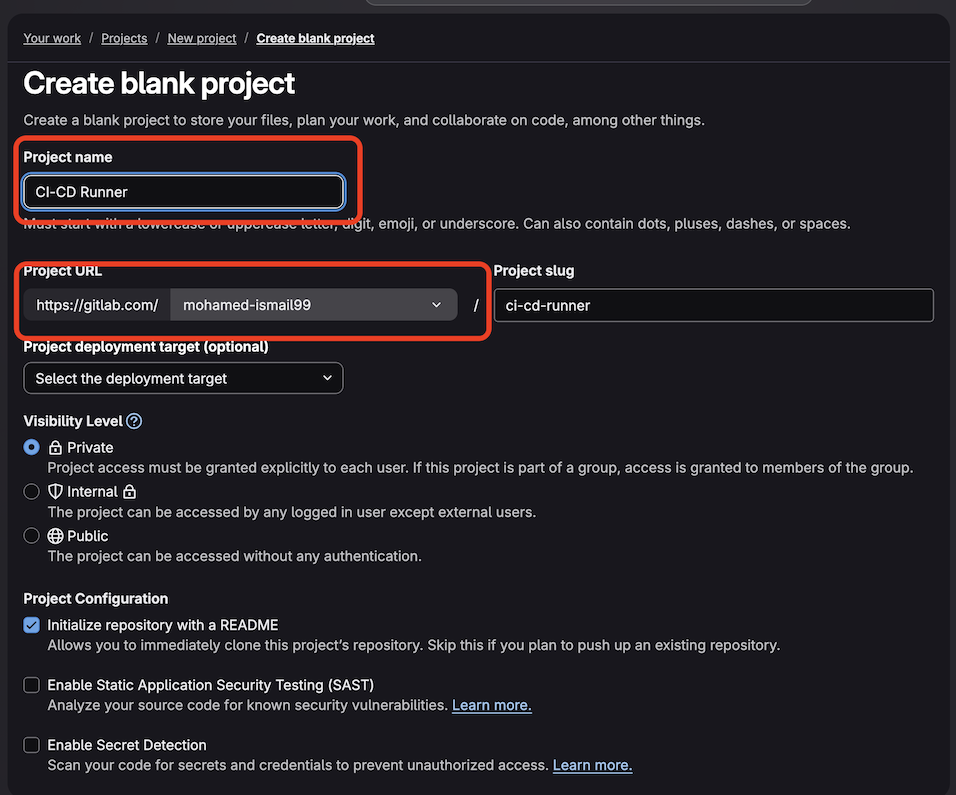The width and height of the screenshot is (956, 795).
Task: Navigate to the Your work breadcrumb
Action: coord(51,38)
